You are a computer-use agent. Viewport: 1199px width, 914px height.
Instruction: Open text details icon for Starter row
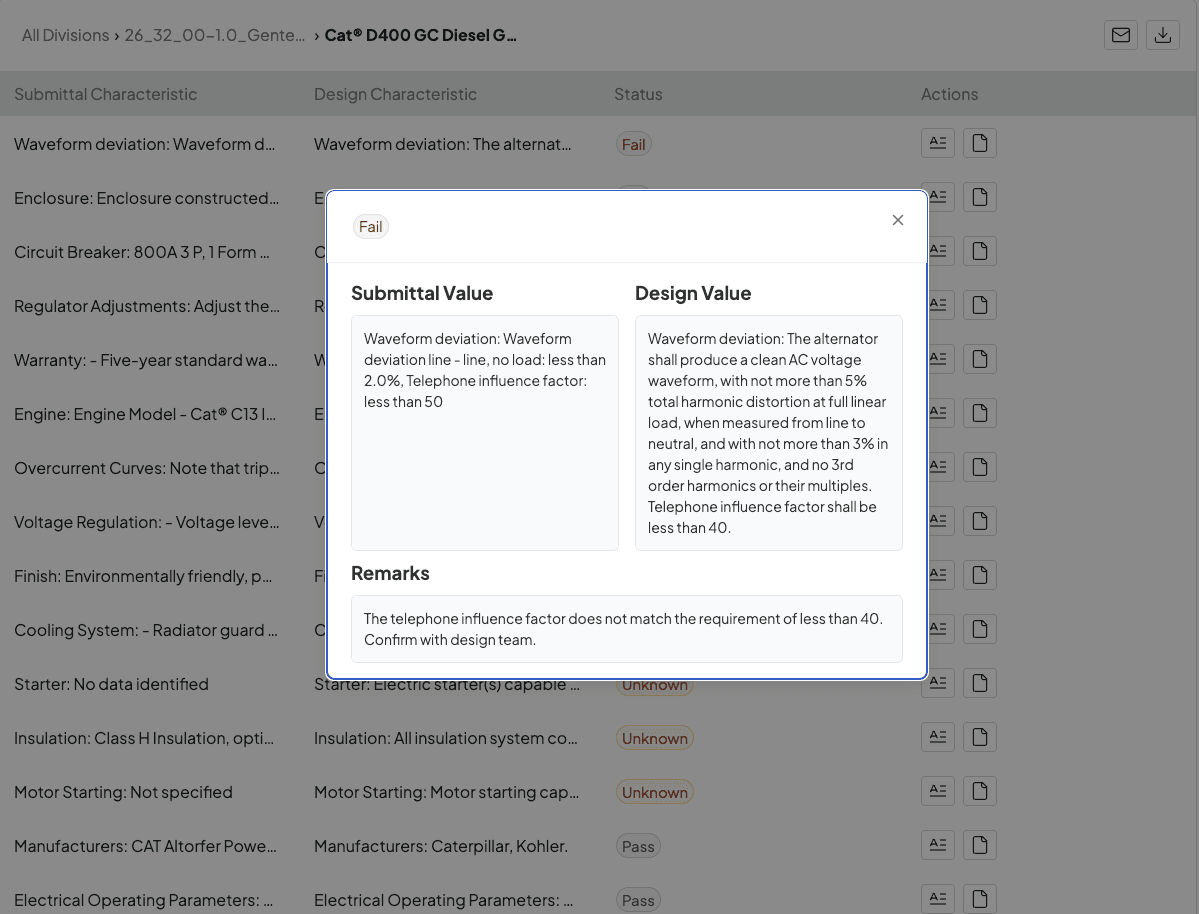click(937, 683)
